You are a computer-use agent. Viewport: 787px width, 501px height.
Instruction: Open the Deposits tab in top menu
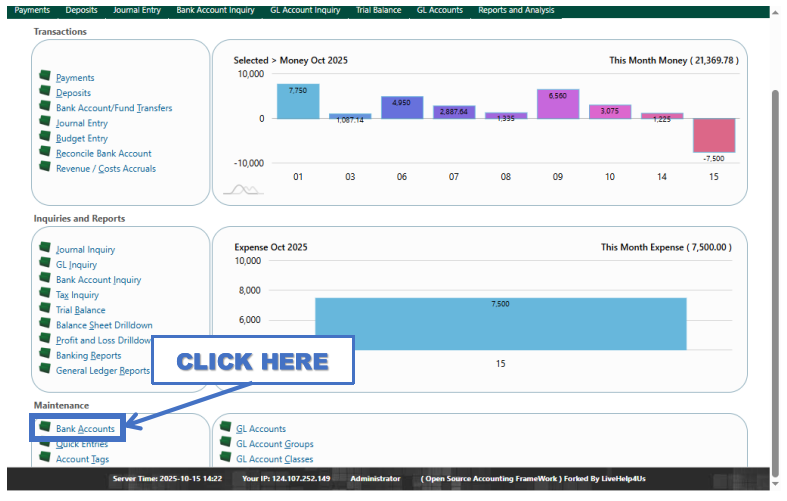(81, 10)
